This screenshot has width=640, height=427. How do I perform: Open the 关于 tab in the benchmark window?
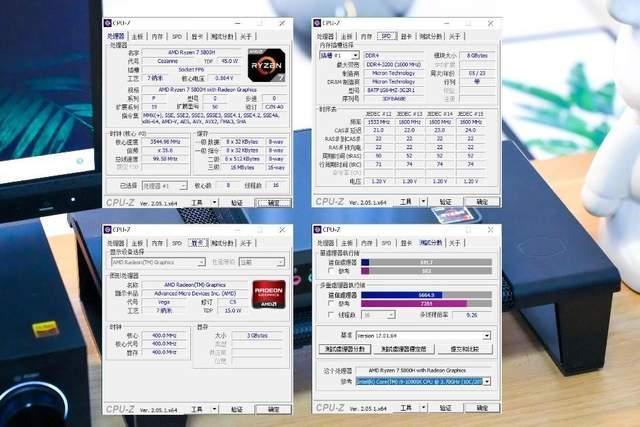(455, 243)
